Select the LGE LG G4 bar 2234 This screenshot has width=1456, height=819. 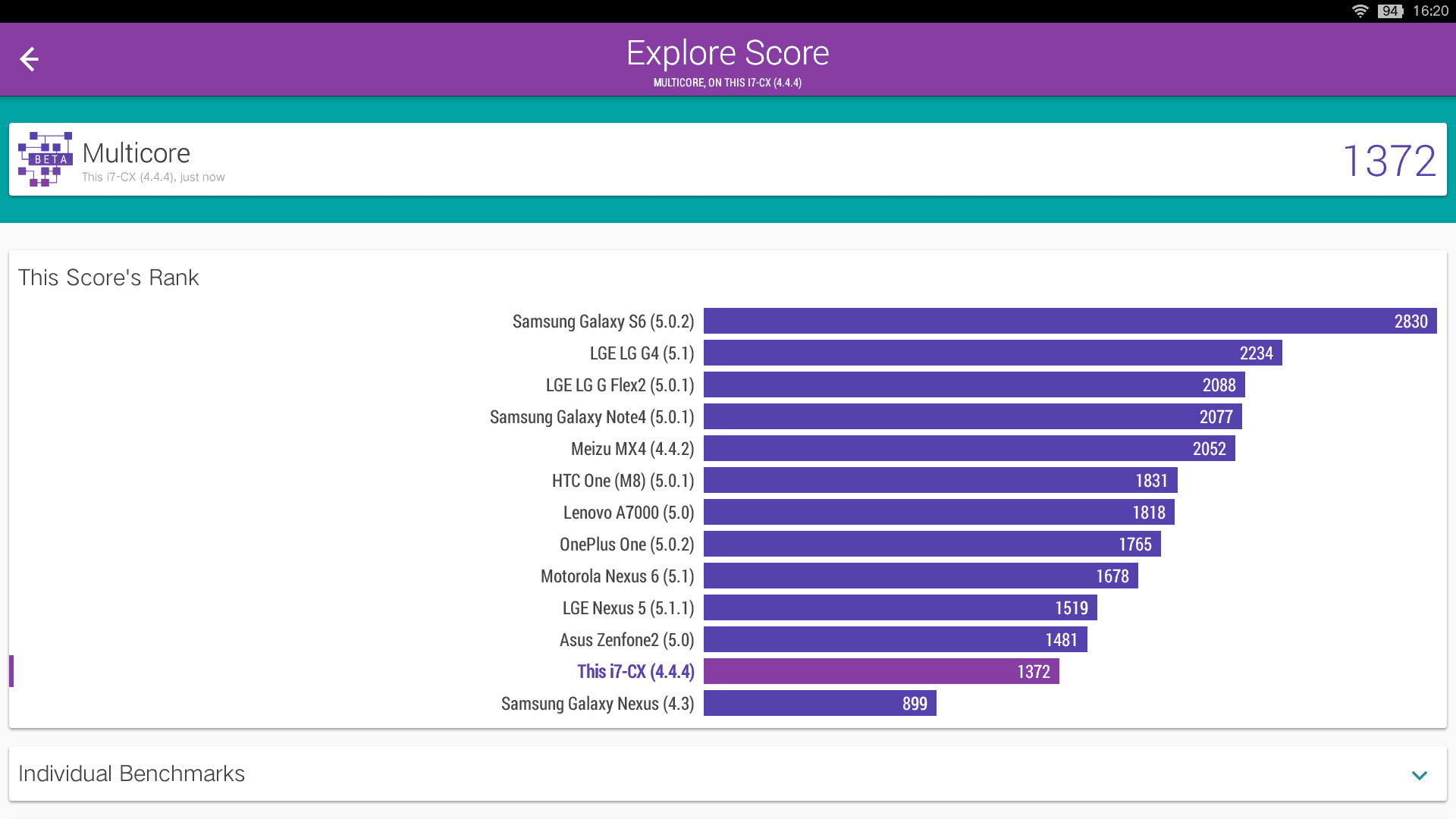[x=993, y=353]
